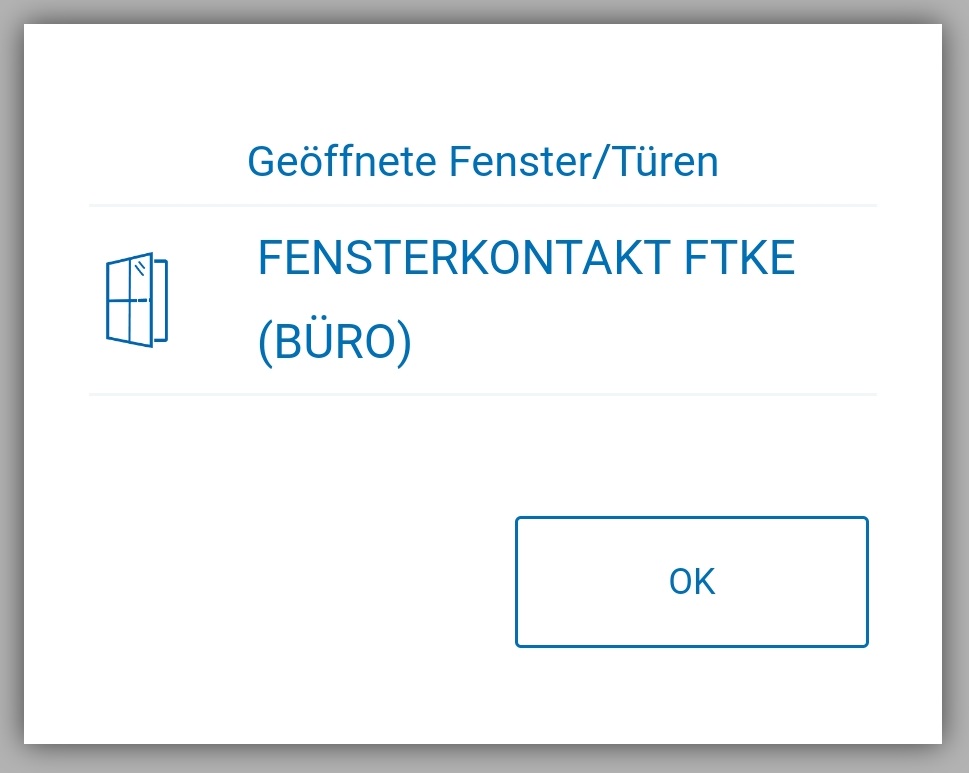The image size is (969, 773).
Task: Tap the window contact sensor icon
Action: click(136, 299)
